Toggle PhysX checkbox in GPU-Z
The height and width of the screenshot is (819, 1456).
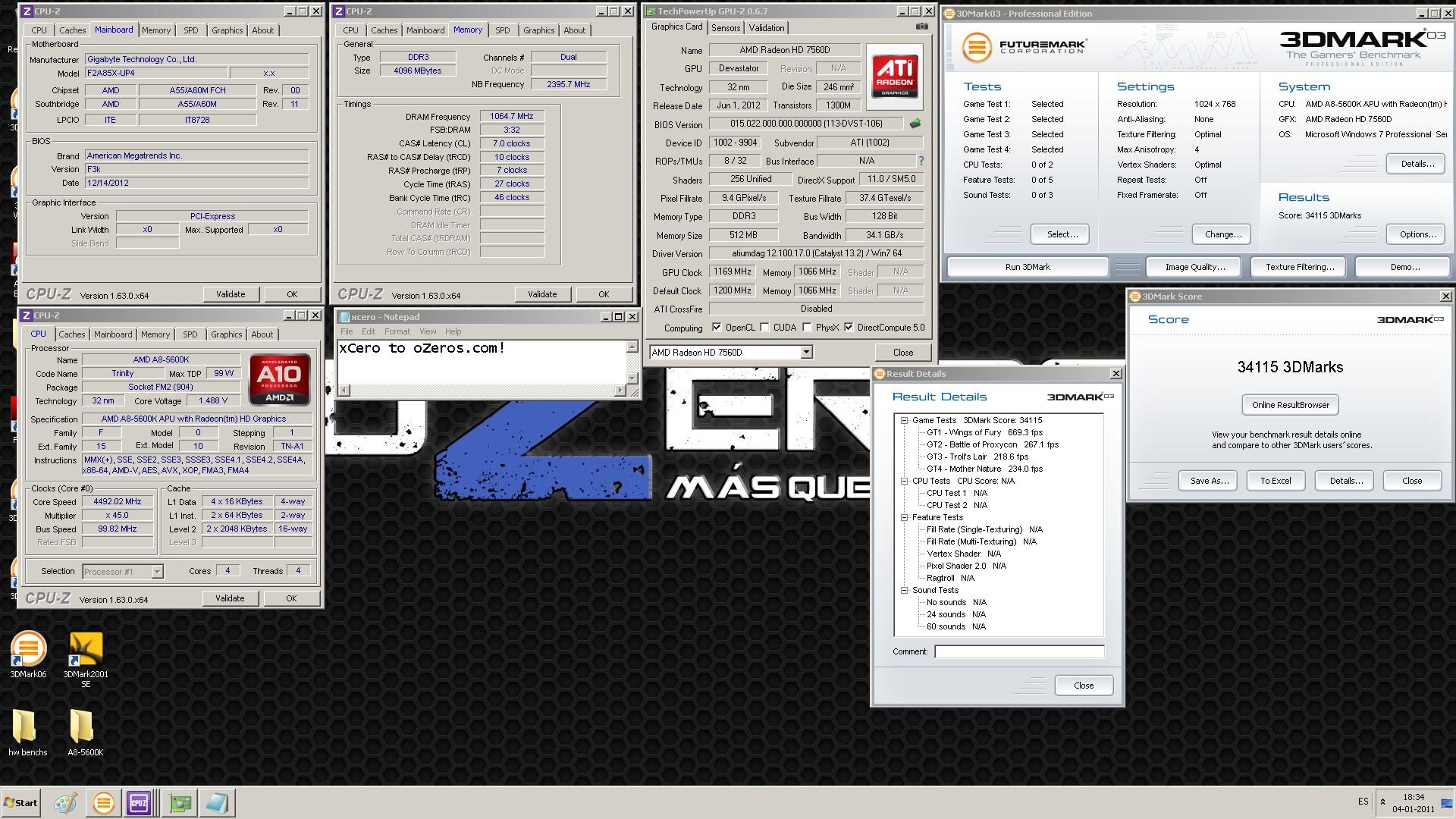pos(807,328)
